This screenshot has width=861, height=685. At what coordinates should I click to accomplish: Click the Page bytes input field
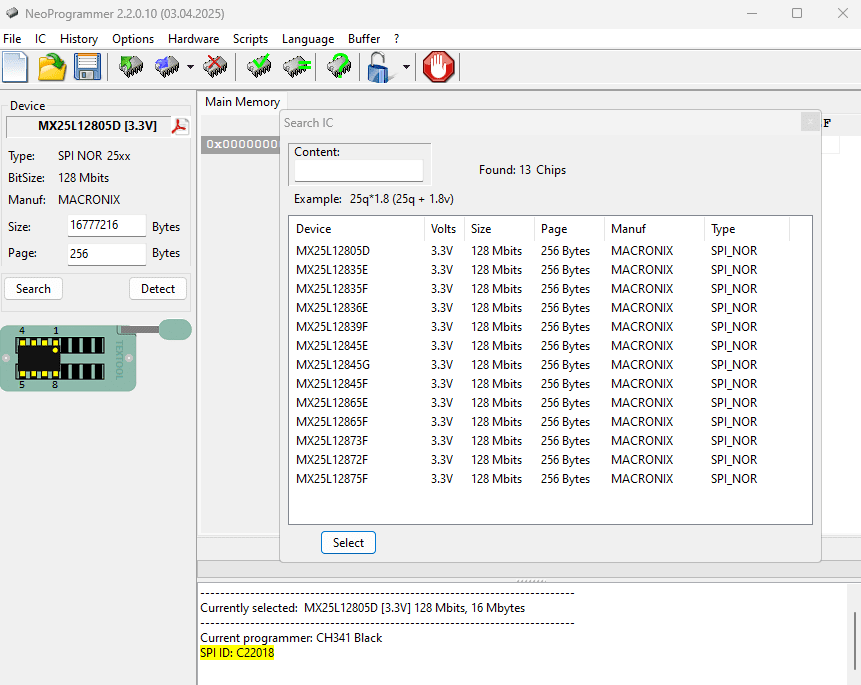[x=107, y=254]
